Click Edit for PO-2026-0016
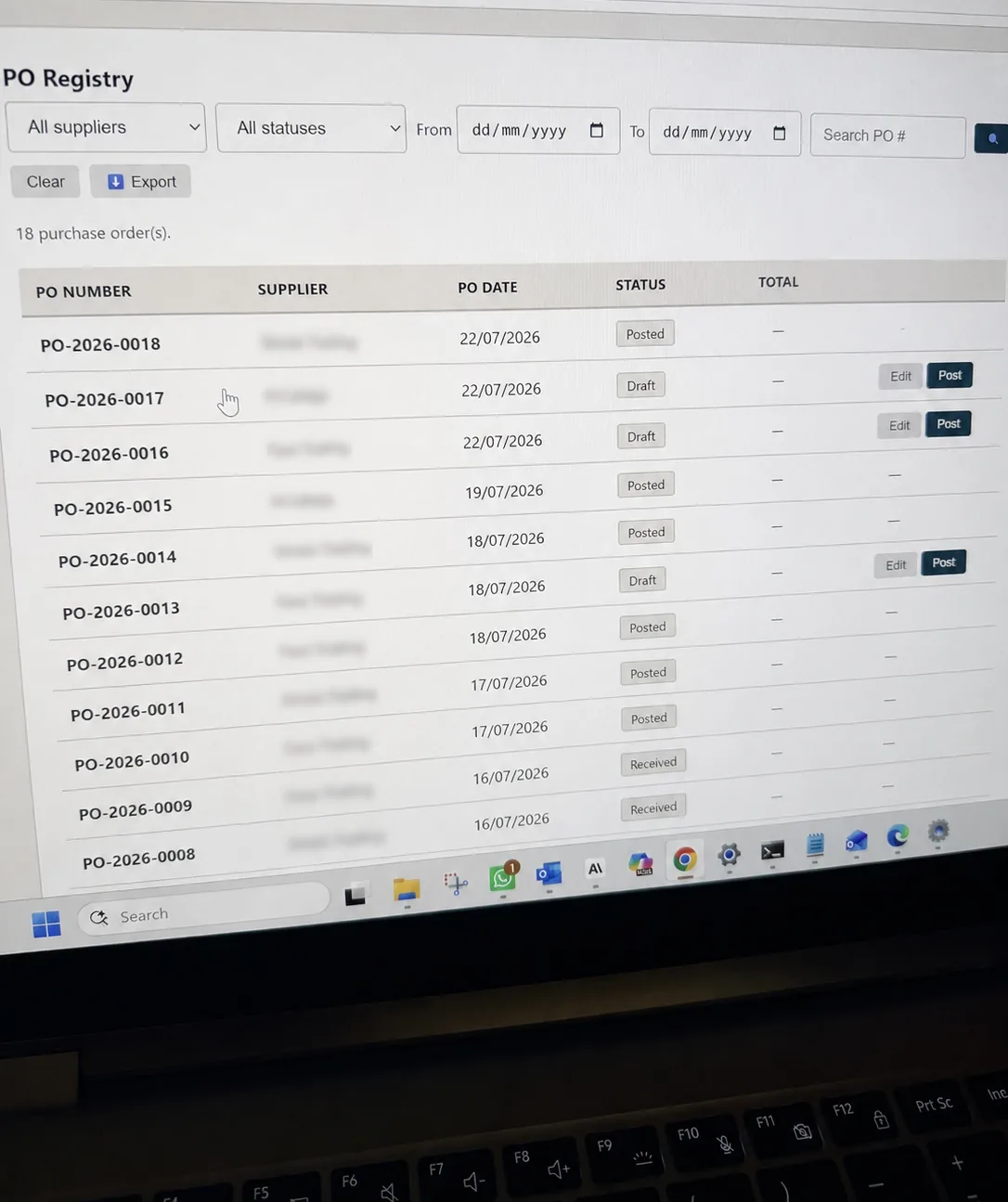 coord(899,425)
